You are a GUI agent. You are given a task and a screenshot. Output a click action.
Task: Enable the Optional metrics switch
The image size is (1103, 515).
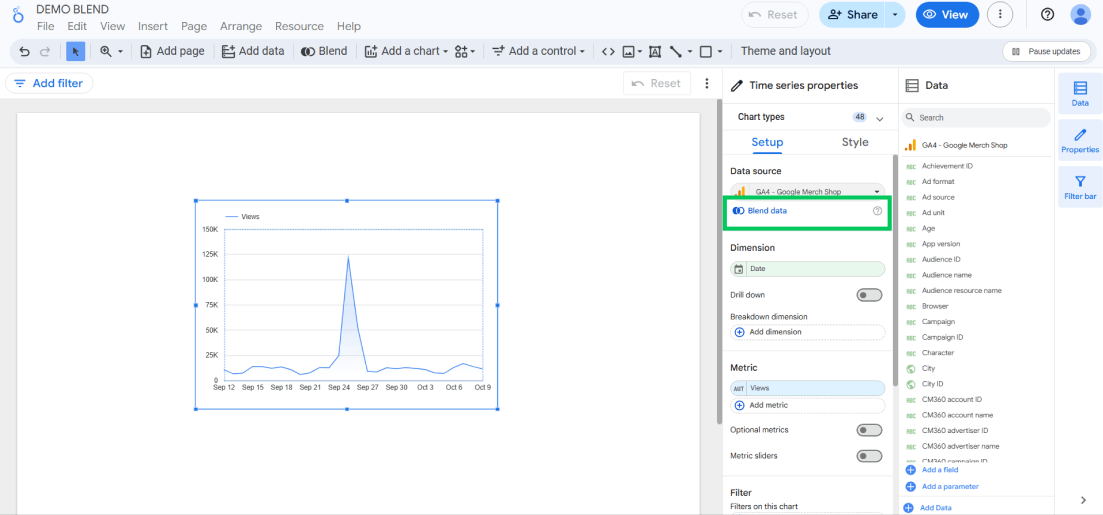(869, 430)
